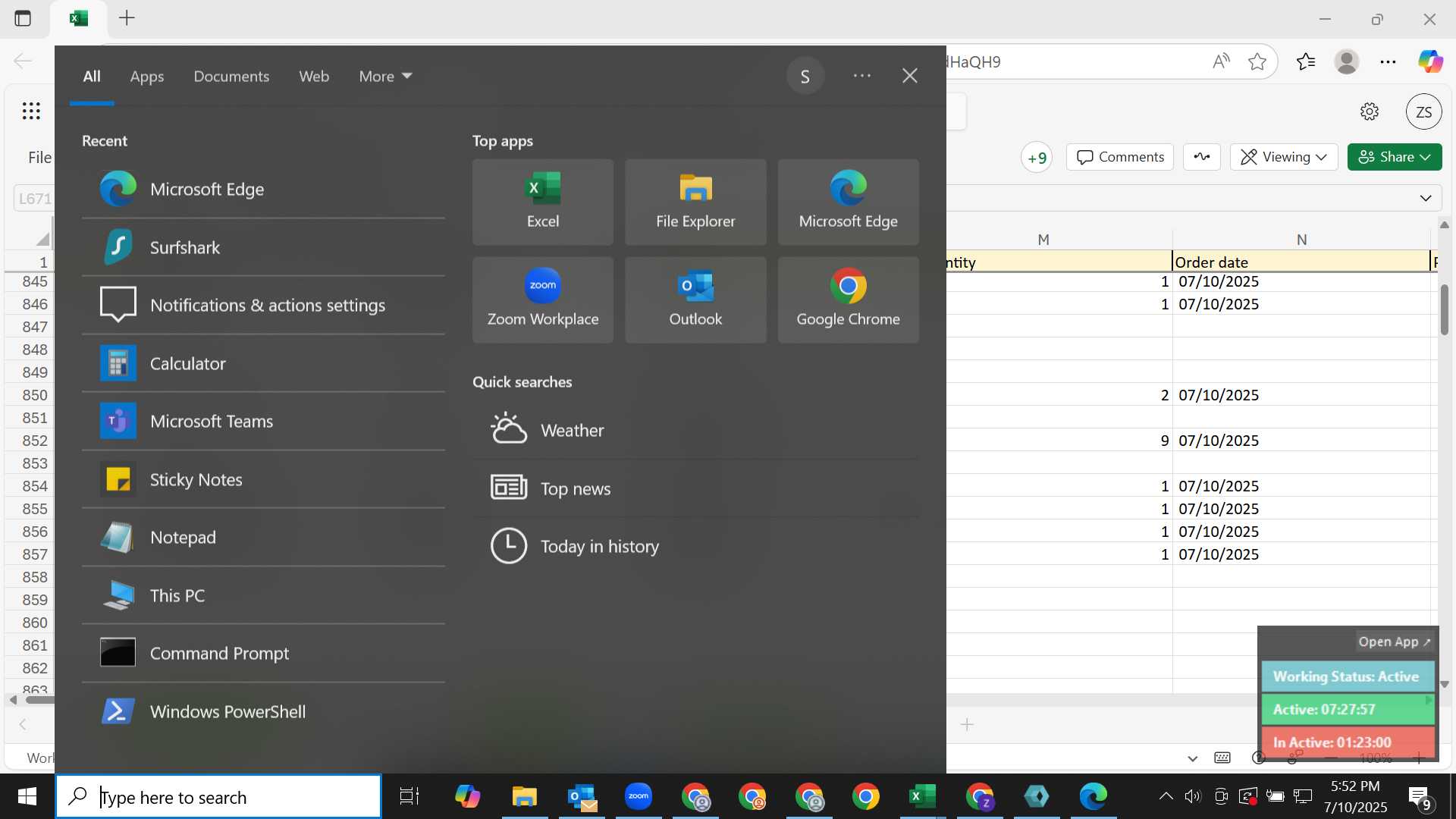
Task: Run the Weather quick search
Action: click(x=695, y=430)
